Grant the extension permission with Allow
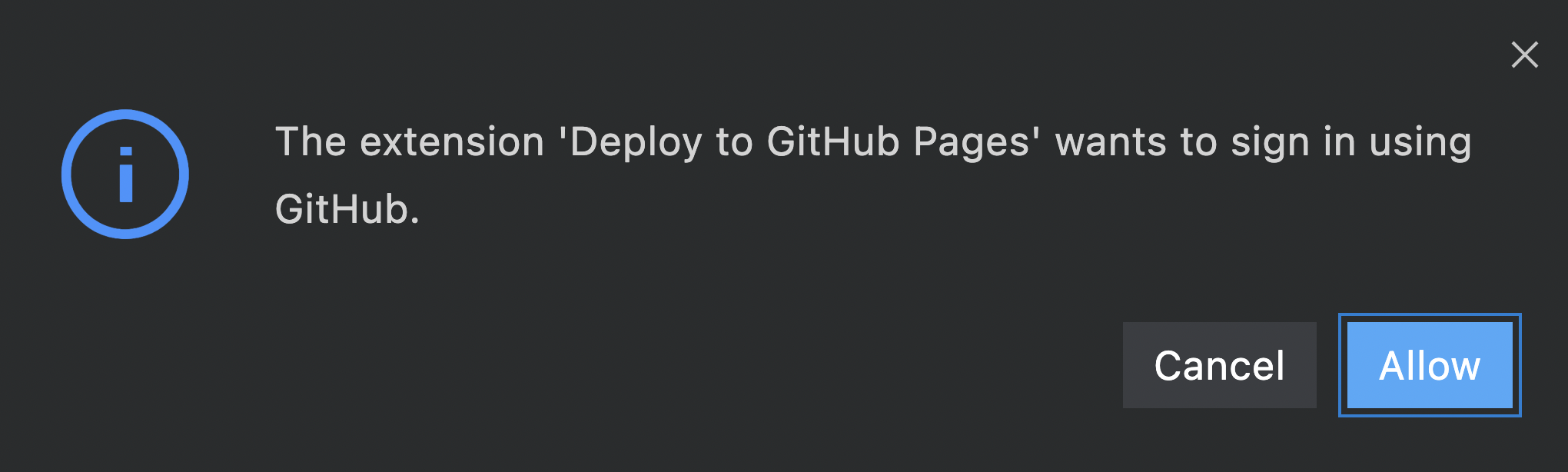The image size is (1568, 472). click(1430, 365)
